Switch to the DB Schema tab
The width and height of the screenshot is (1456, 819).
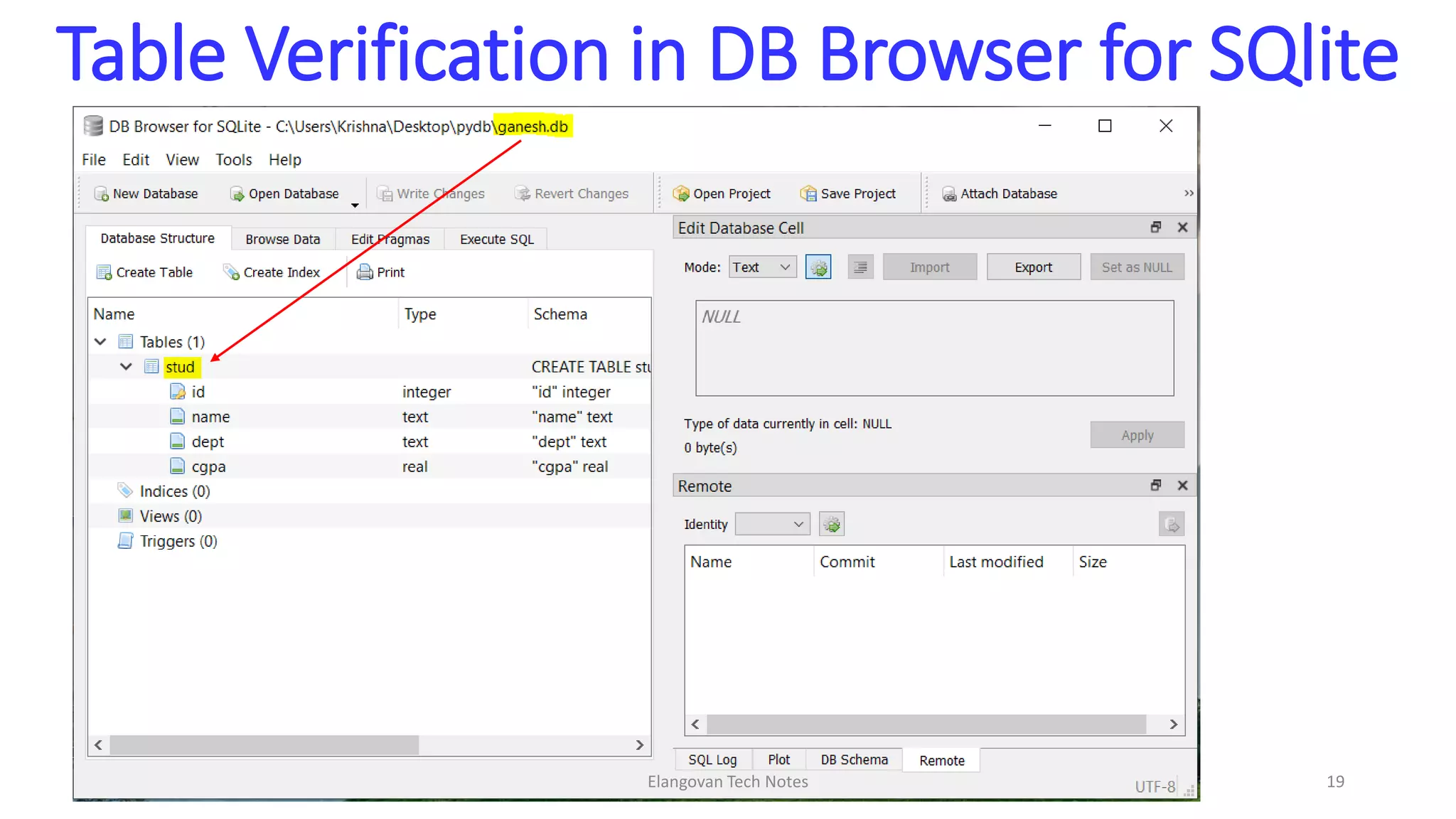coord(855,760)
